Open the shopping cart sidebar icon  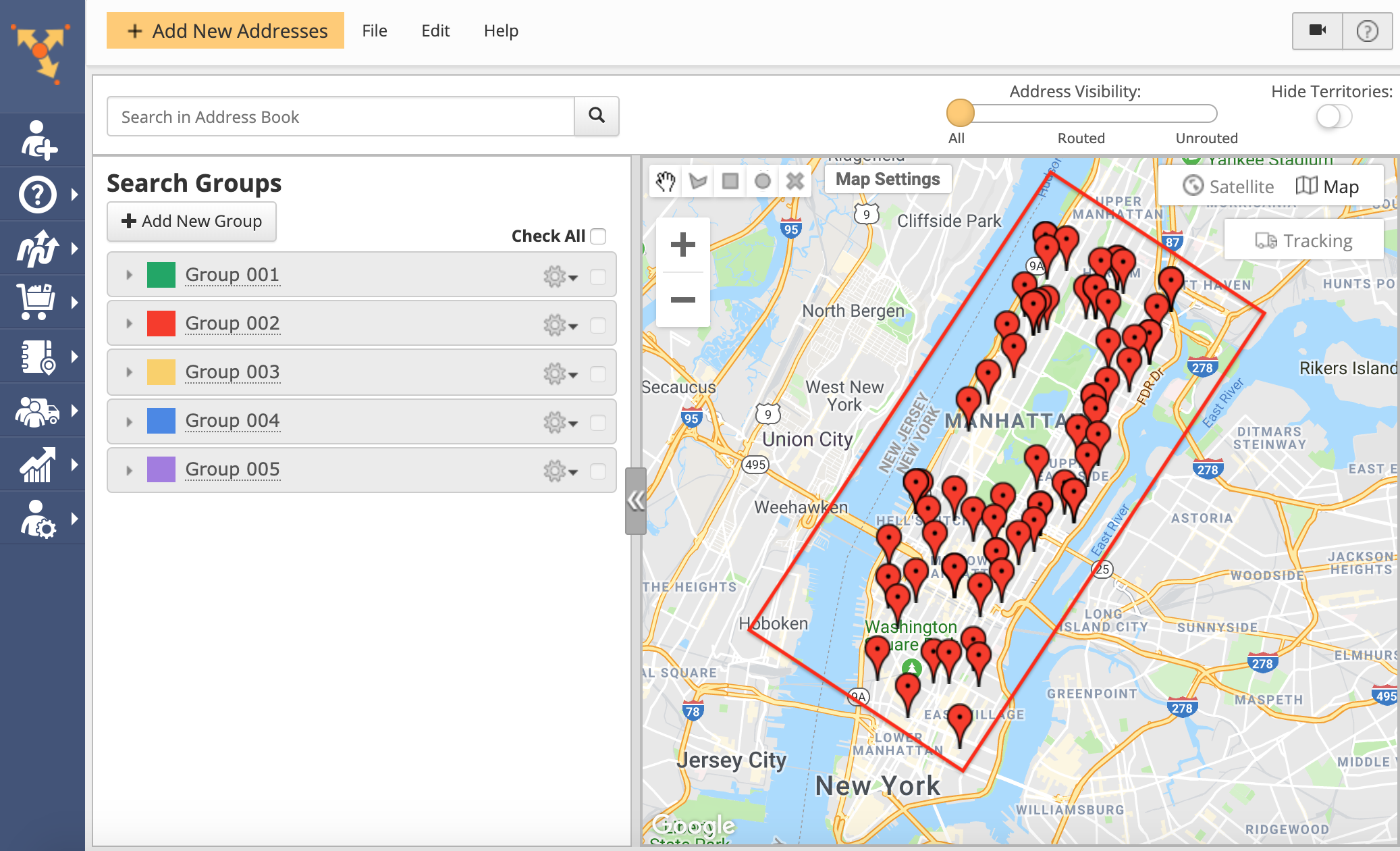(x=38, y=302)
